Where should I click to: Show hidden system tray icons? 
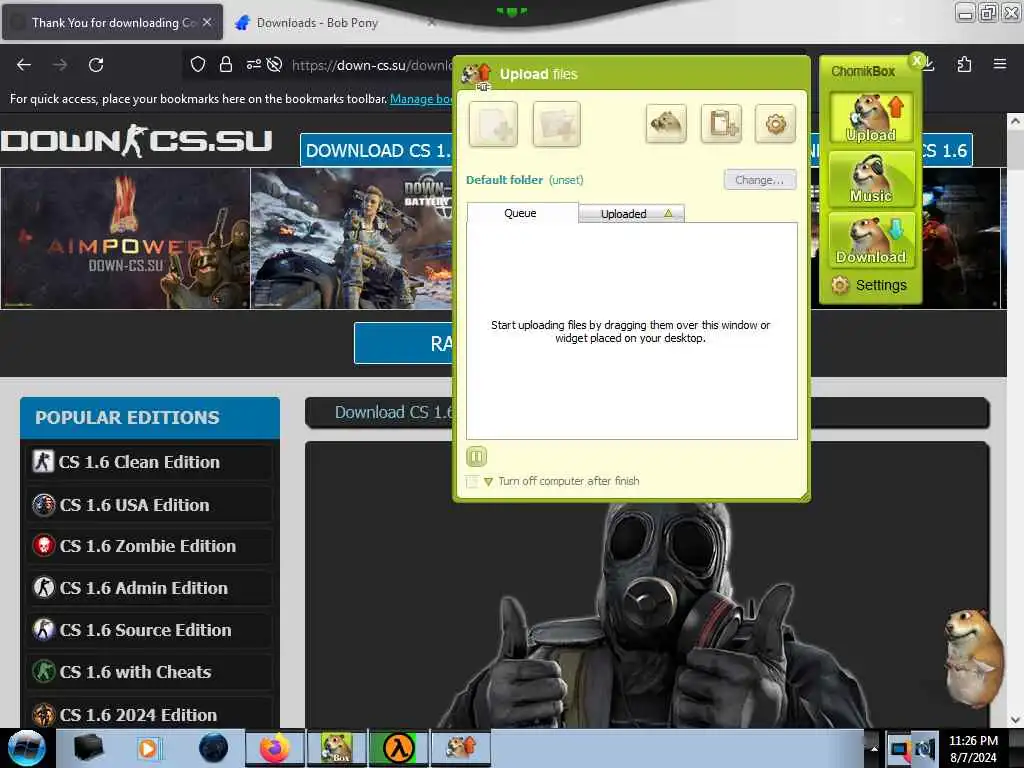pos(874,748)
